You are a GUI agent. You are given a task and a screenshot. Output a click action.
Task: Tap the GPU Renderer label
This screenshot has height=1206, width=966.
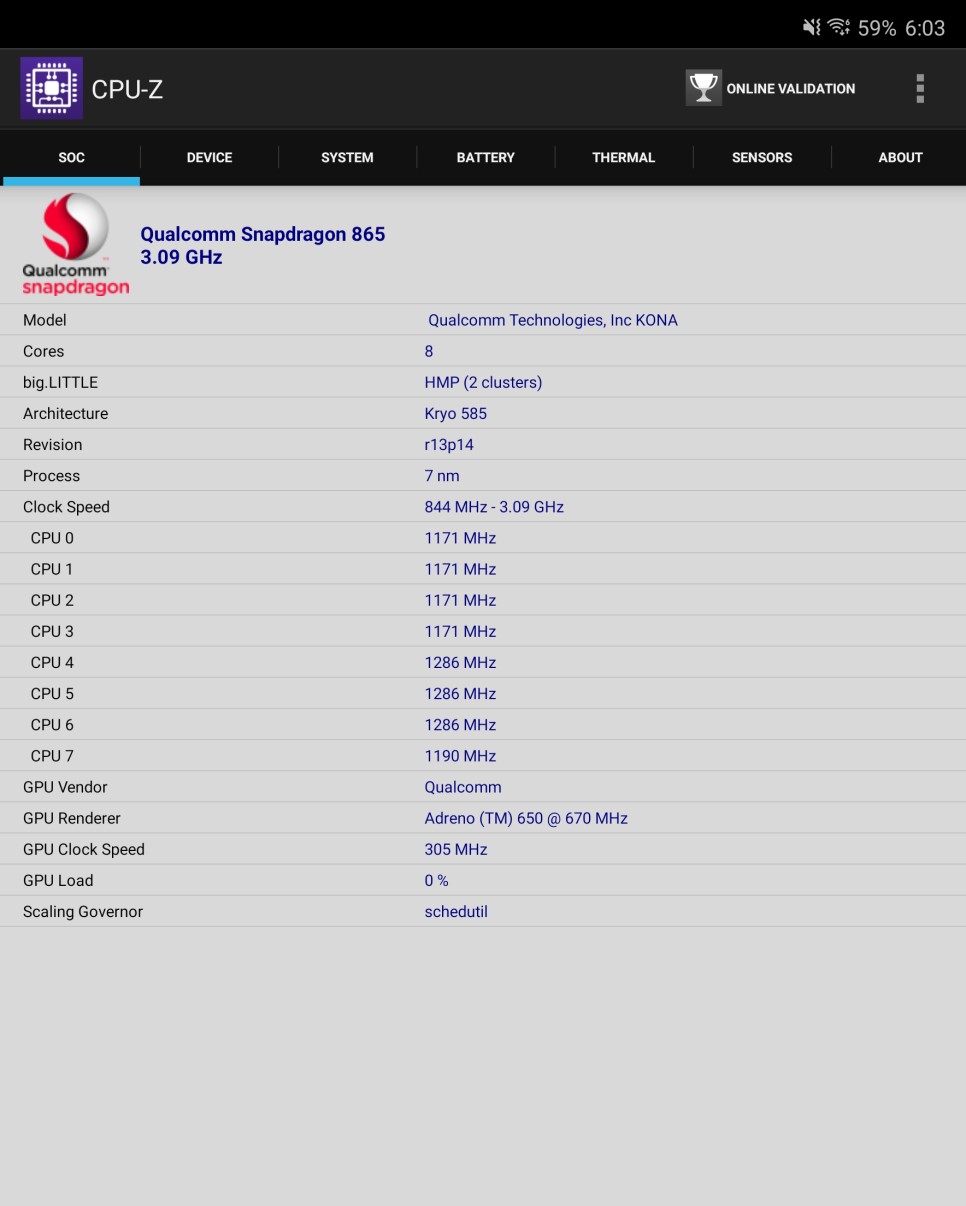click(x=72, y=818)
